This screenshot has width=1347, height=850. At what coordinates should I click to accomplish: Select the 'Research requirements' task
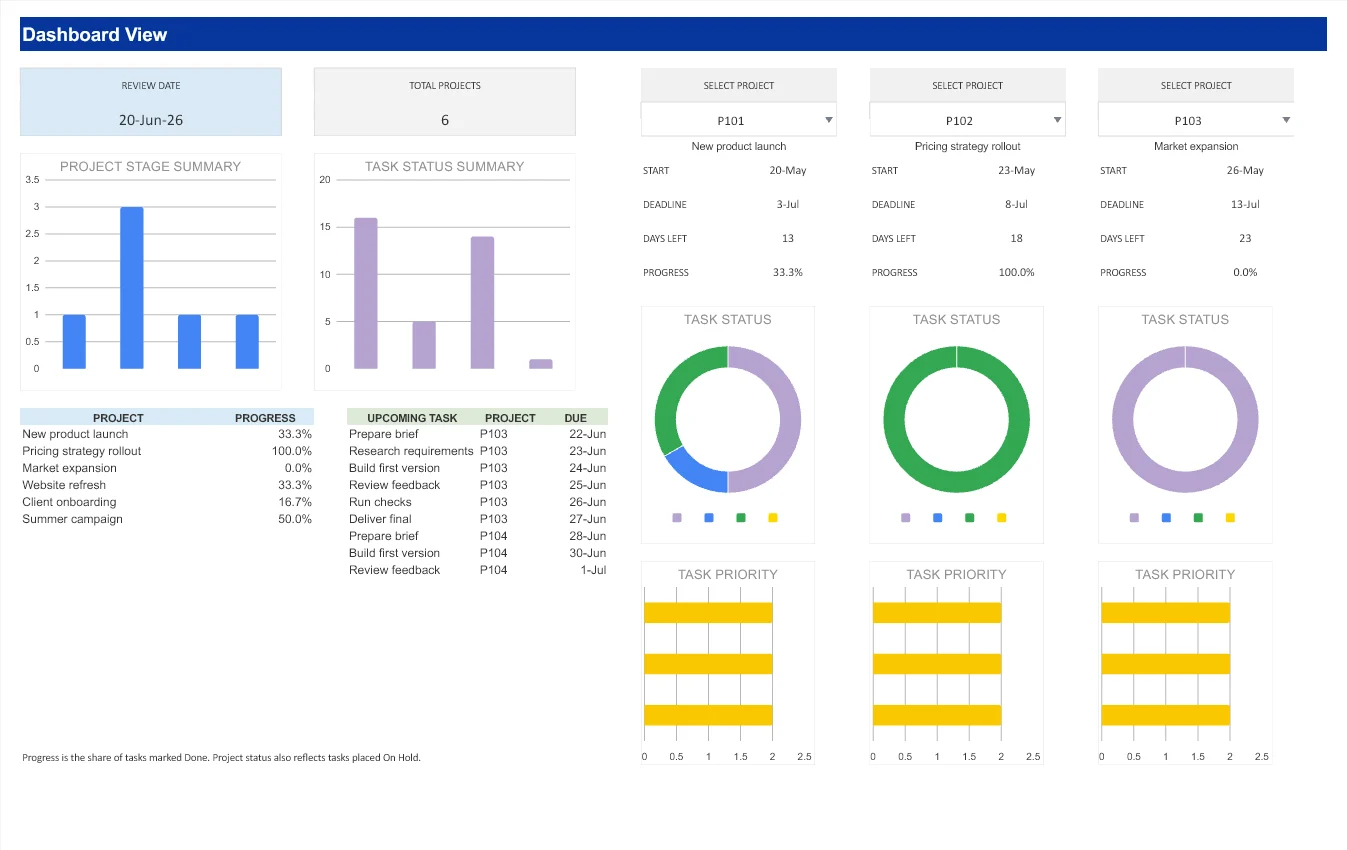point(411,451)
